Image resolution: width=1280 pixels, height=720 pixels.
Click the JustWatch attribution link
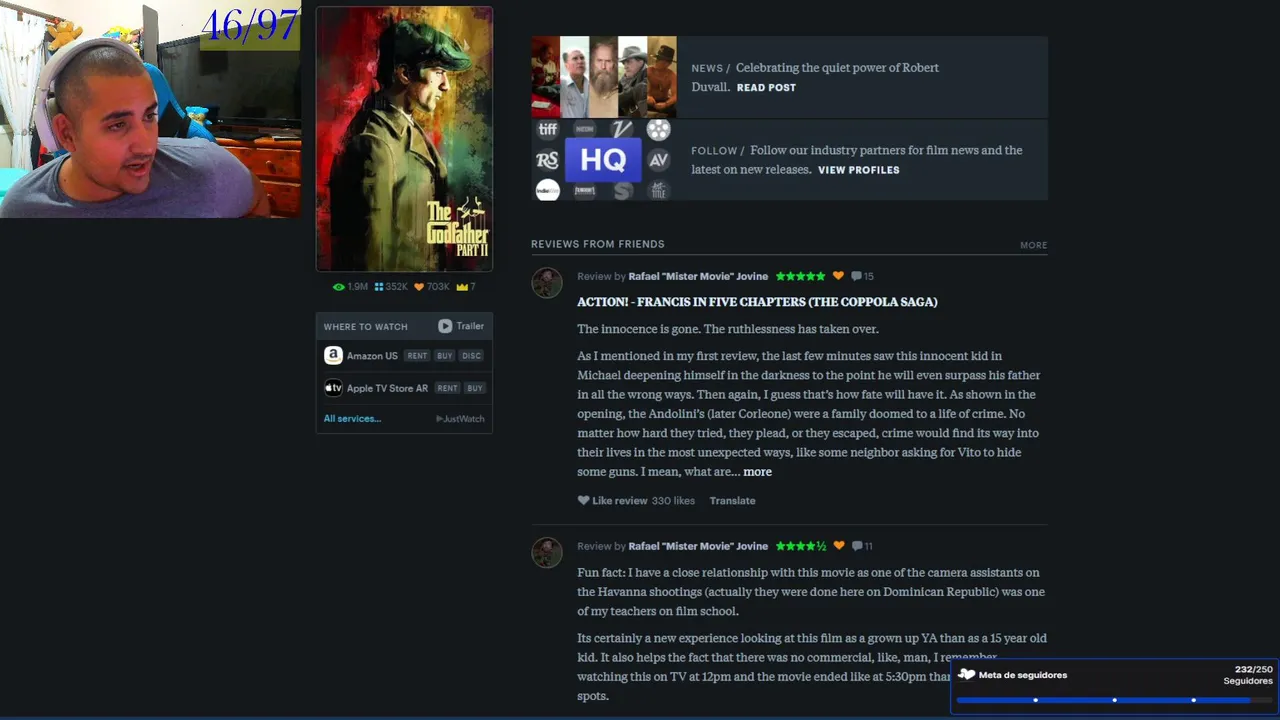point(460,419)
